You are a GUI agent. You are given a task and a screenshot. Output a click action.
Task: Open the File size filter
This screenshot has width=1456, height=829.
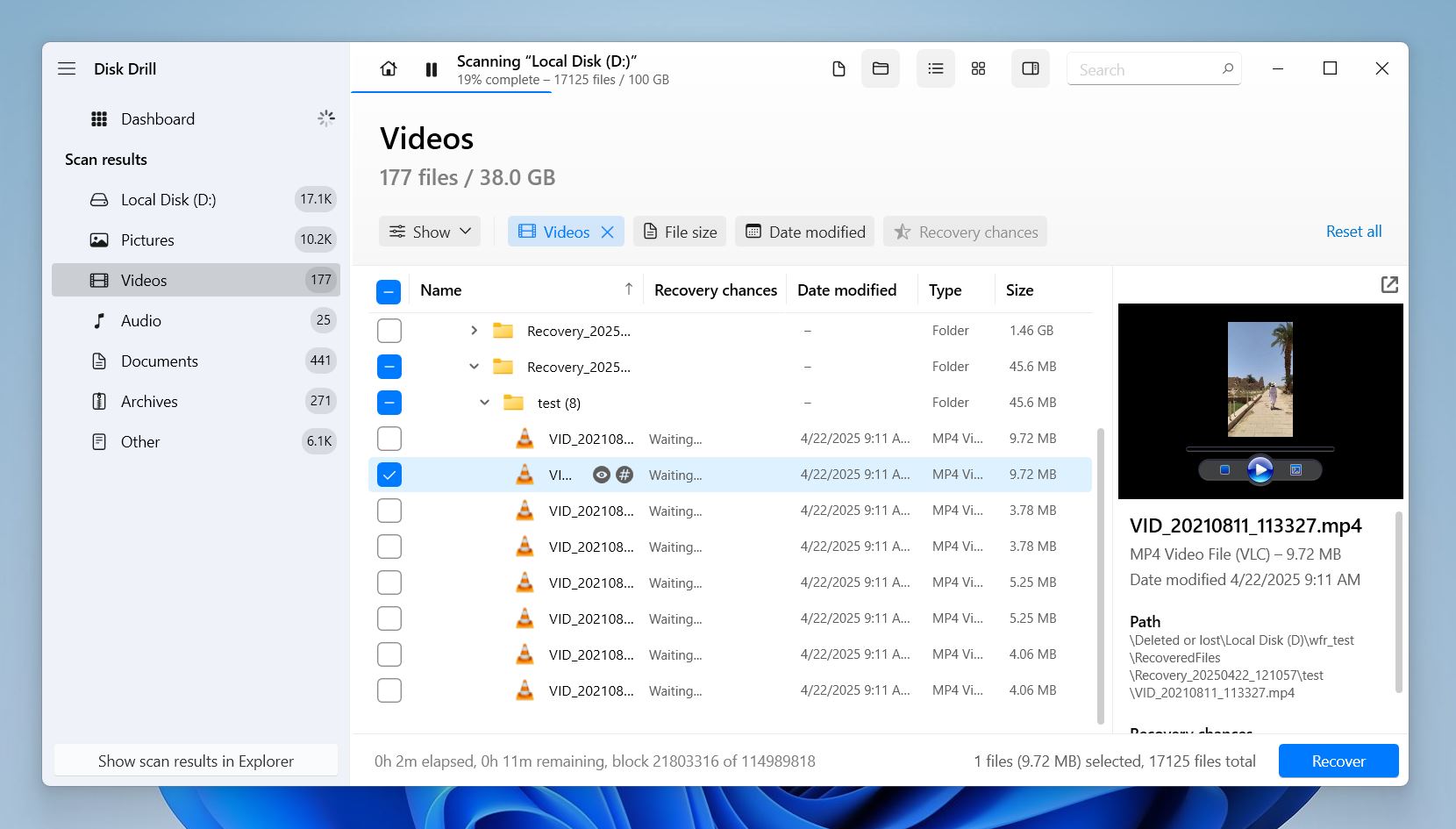coord(680,232)
